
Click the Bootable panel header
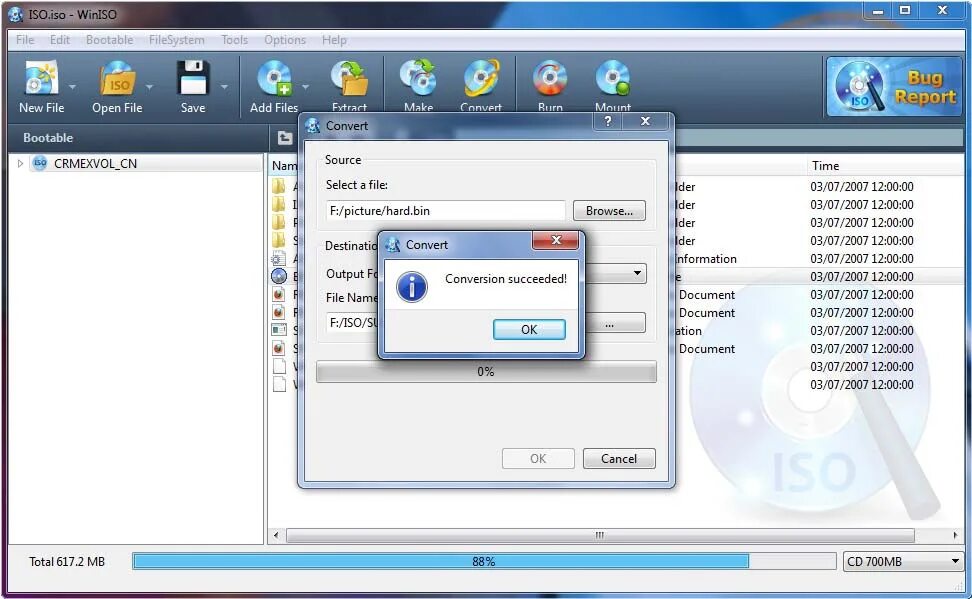click(136, 138)
